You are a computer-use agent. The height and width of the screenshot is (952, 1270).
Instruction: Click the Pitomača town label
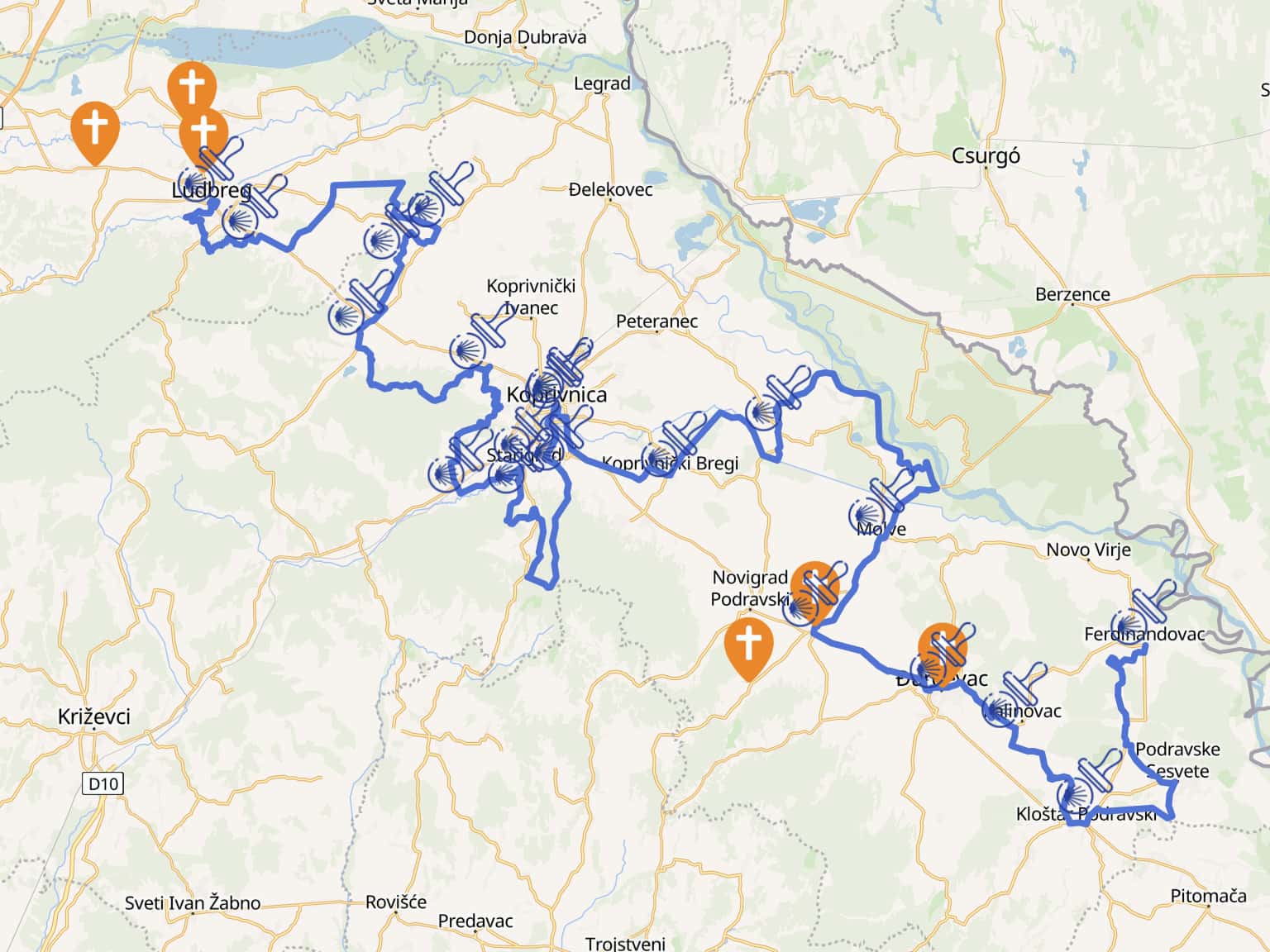point(1208,896)
